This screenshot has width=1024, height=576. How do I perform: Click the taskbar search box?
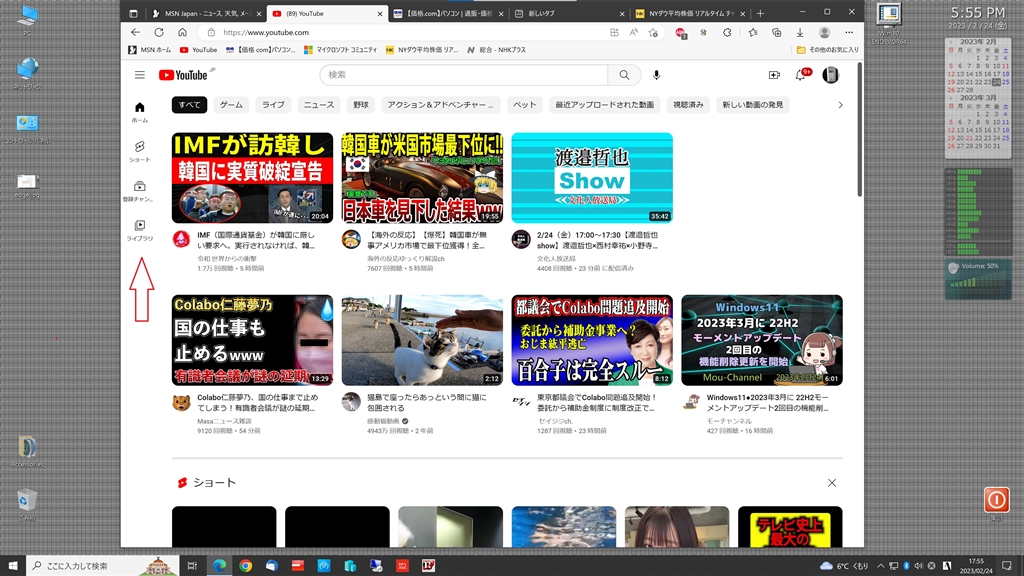pyautogui.click(x=103, y=566)
